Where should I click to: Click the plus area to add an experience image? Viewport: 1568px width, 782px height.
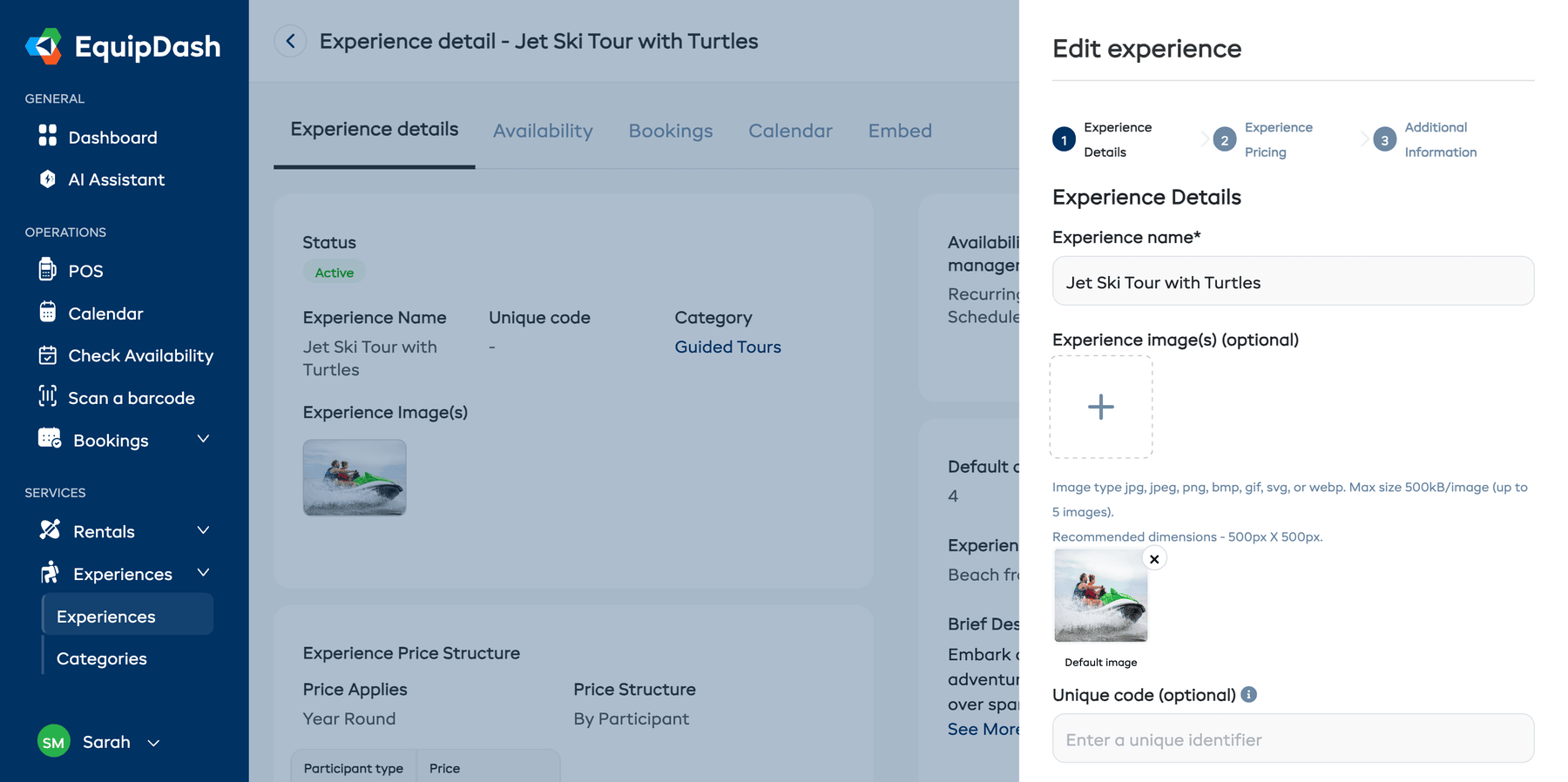pos(1101,407)
